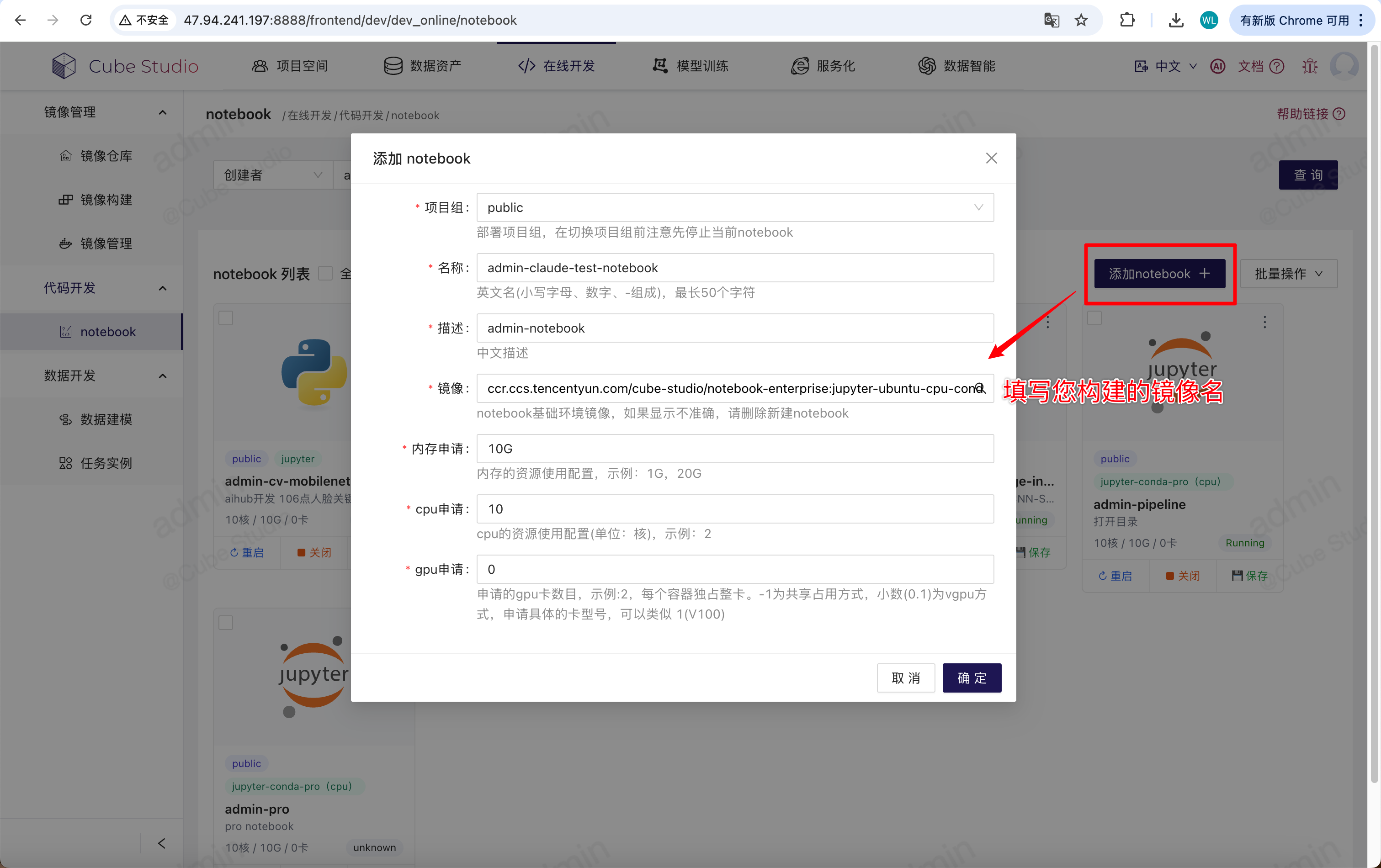Click the three-dot menu on the admin-pipeline card
The height and width of the screenshot is (868, 1381).
click(1264, 322)
